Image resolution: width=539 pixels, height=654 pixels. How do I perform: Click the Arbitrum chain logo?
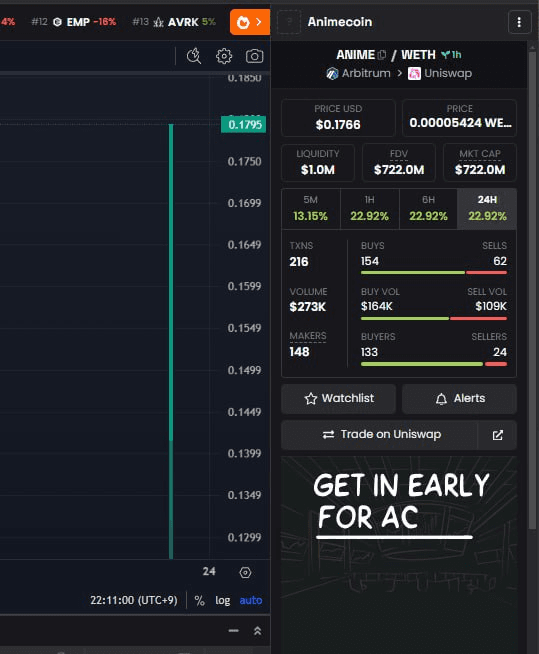point(332,74)
